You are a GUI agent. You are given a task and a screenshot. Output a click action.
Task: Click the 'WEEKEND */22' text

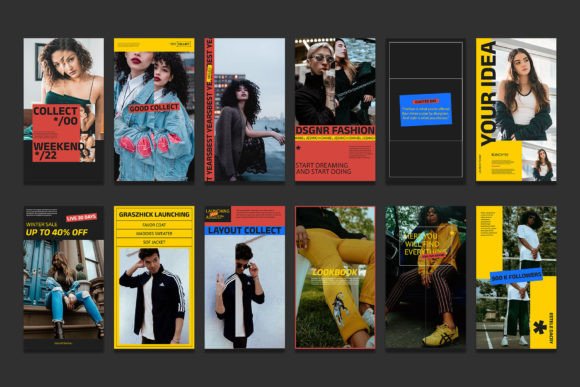tap(58, 150)
